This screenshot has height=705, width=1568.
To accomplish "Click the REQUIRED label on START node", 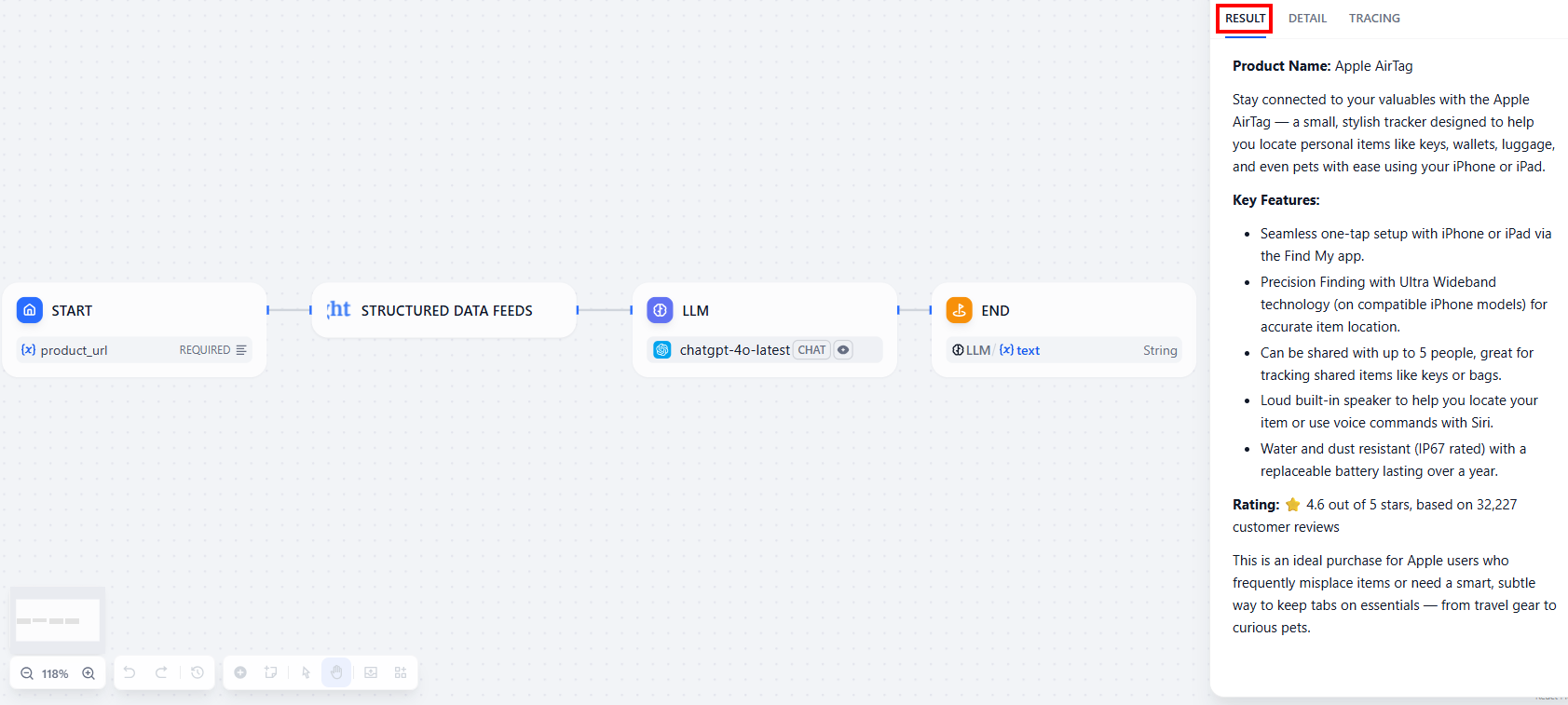I will (205, 350).
